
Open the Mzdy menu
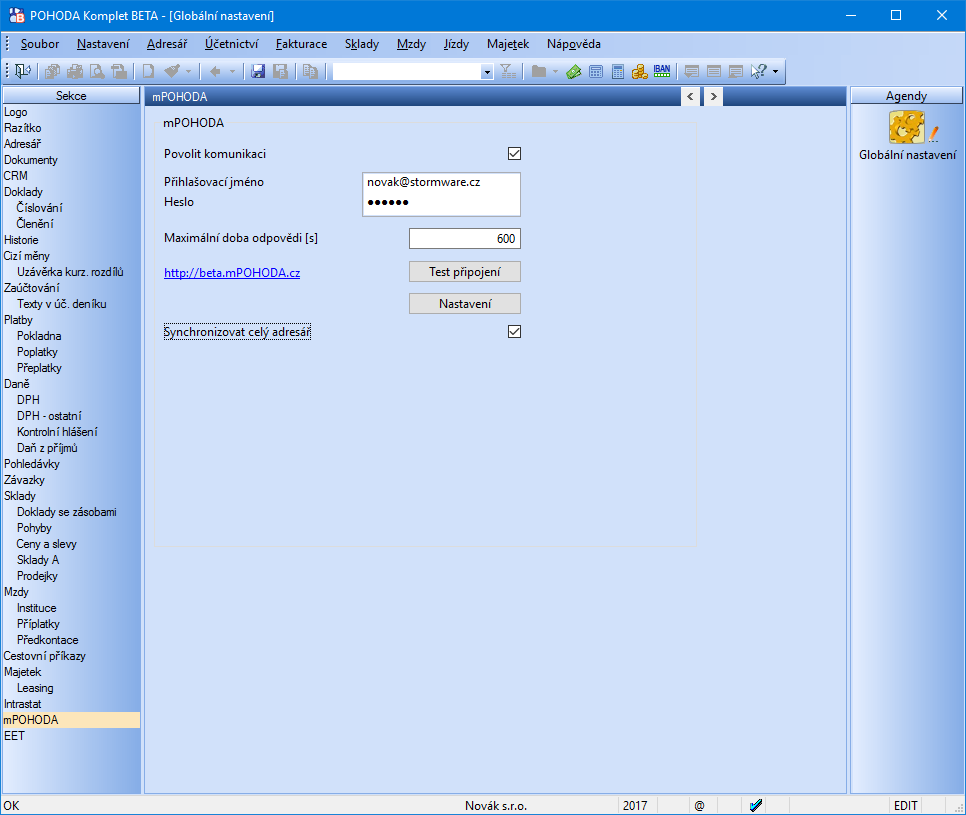[412, 44]
